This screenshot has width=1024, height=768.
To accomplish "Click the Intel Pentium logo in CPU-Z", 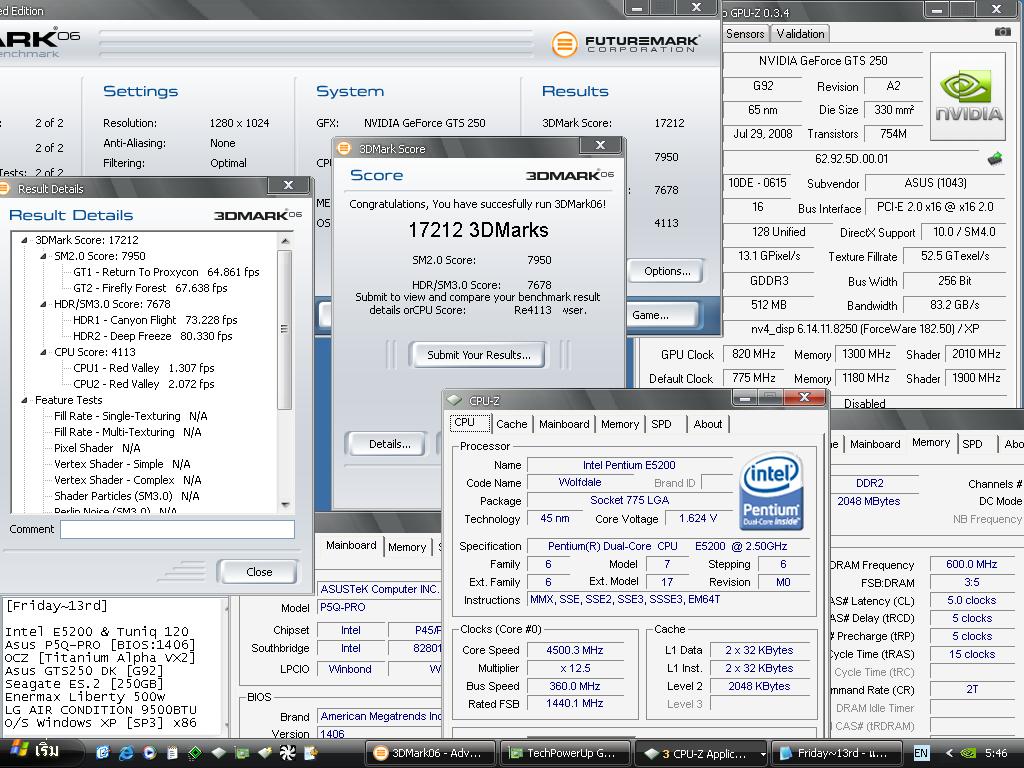I will (771, 491).
